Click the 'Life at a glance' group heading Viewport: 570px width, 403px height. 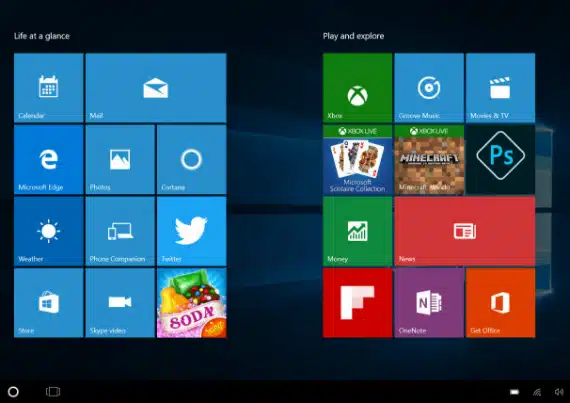42,36
